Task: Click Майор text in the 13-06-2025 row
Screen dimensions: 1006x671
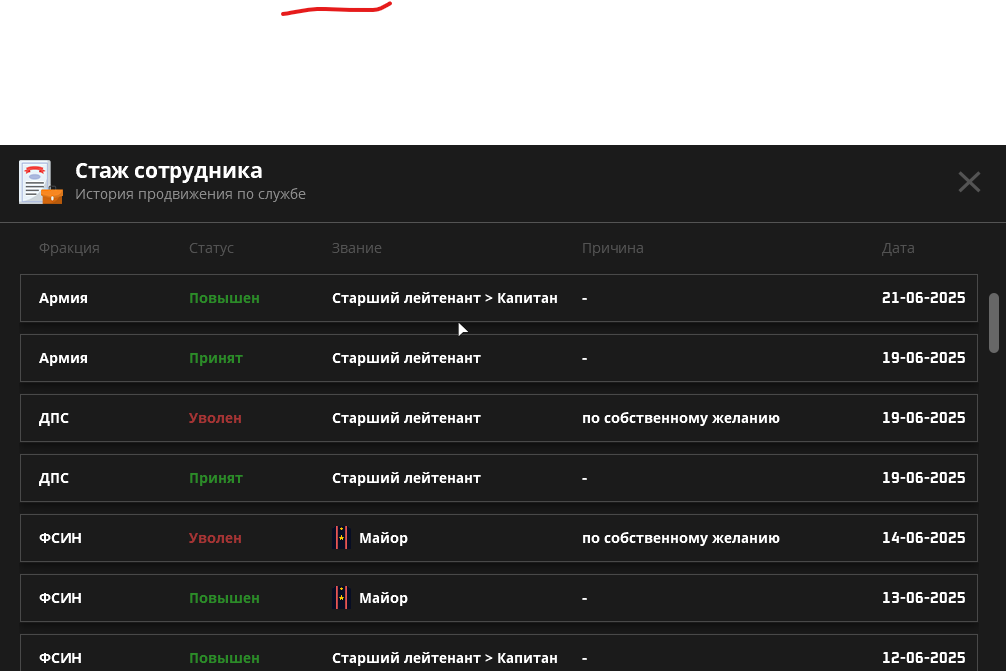Action: [x=383, y=598]
